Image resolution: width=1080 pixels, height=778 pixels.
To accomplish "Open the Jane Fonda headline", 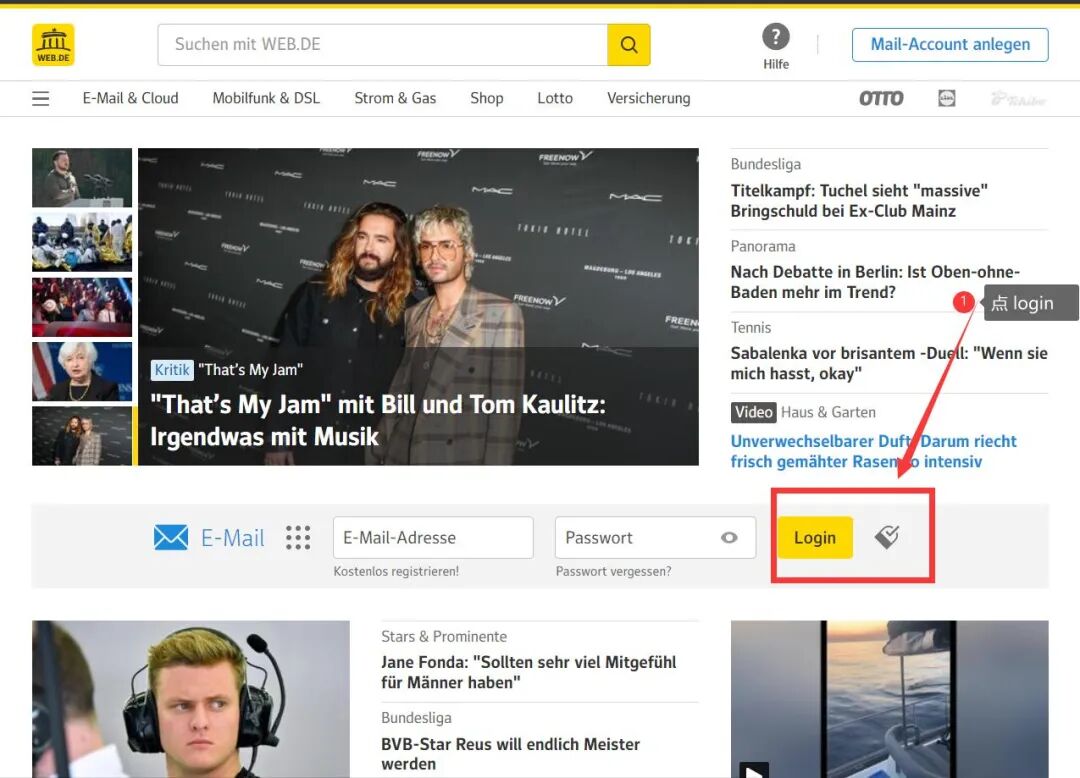I will (x=528, y=672).
